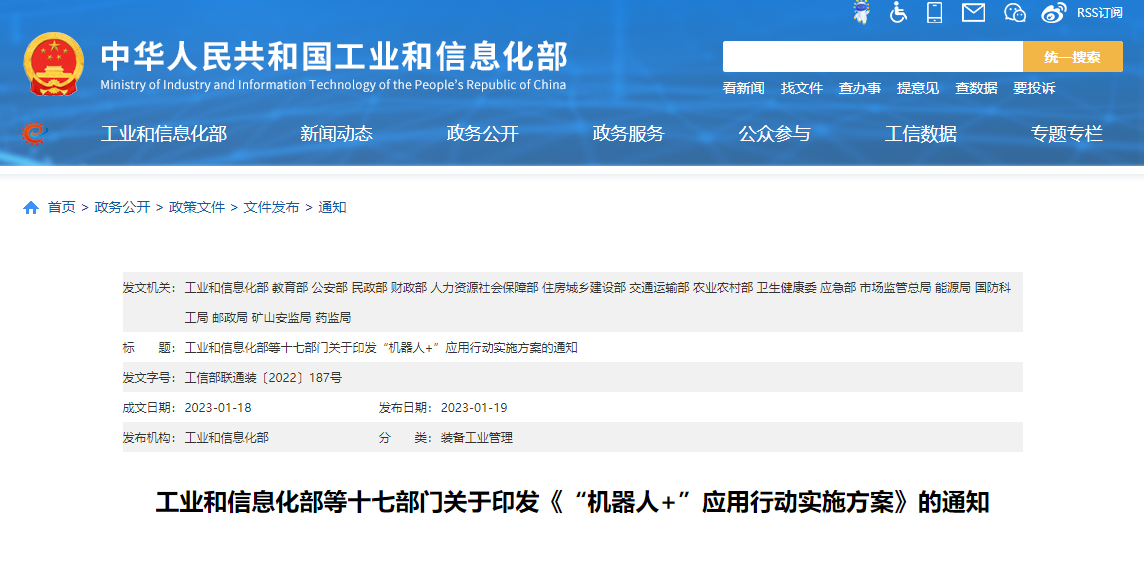The image size is (1144, 579).
Task: Open the 看新闻 quick link
Action: point(743,88)
